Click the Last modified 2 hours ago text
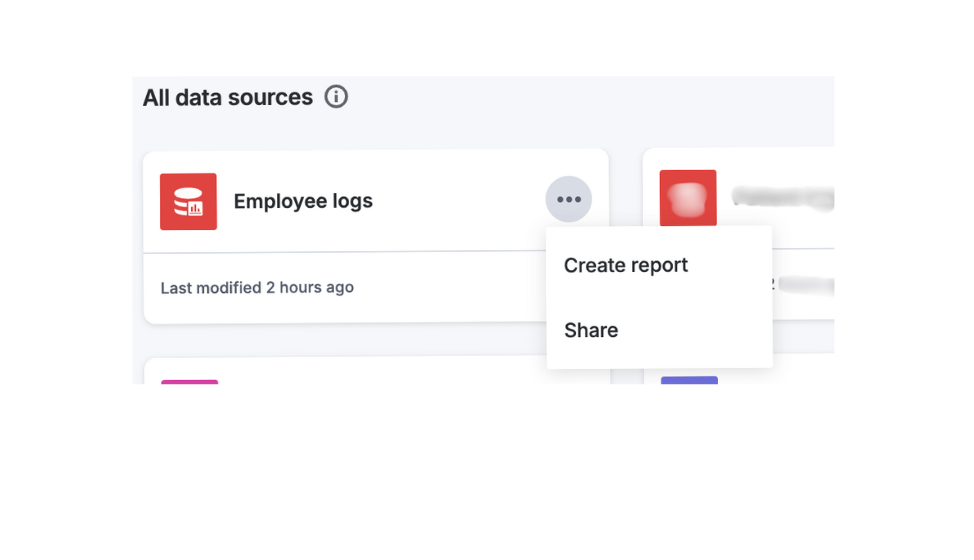This screenshot has width=974, height=560. tap(257, 287)
